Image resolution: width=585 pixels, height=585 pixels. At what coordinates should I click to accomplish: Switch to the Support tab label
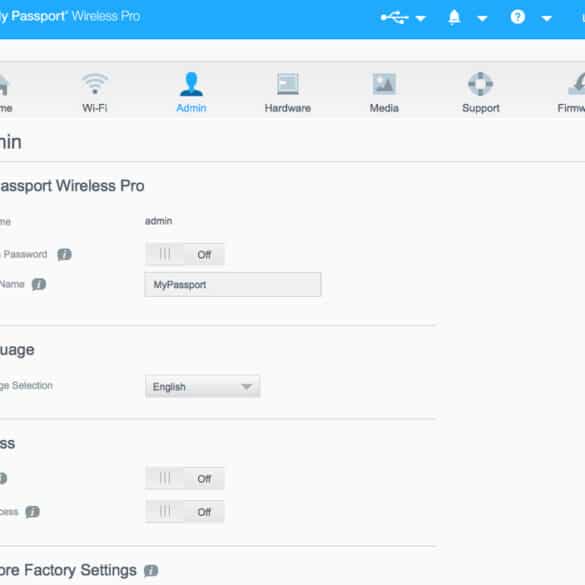[481, 108]
